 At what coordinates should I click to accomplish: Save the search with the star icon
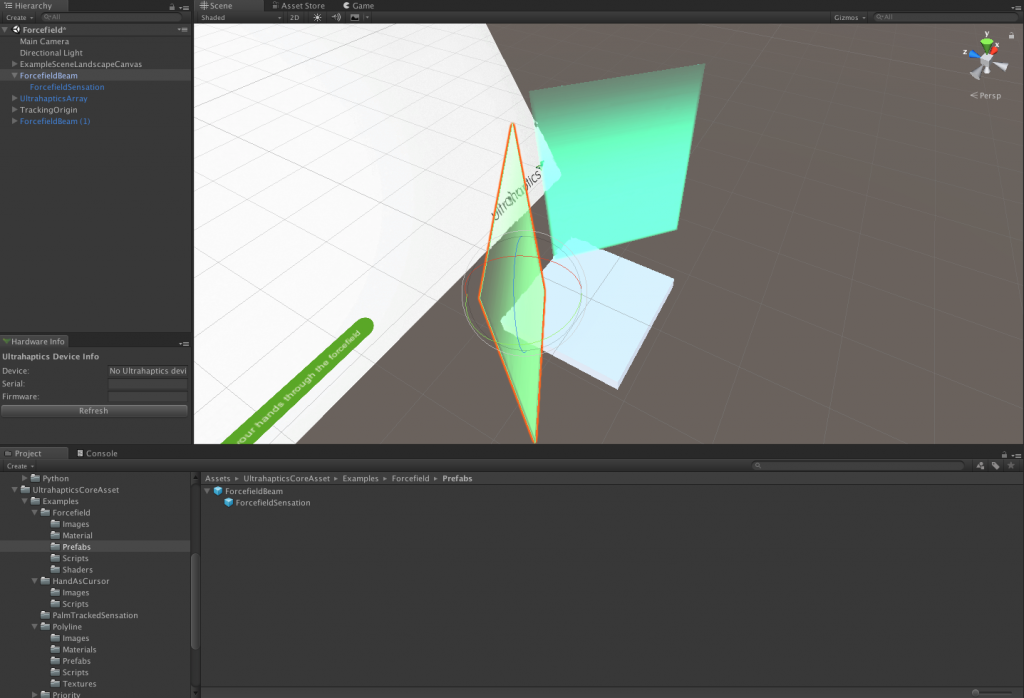click(1011, 466)
